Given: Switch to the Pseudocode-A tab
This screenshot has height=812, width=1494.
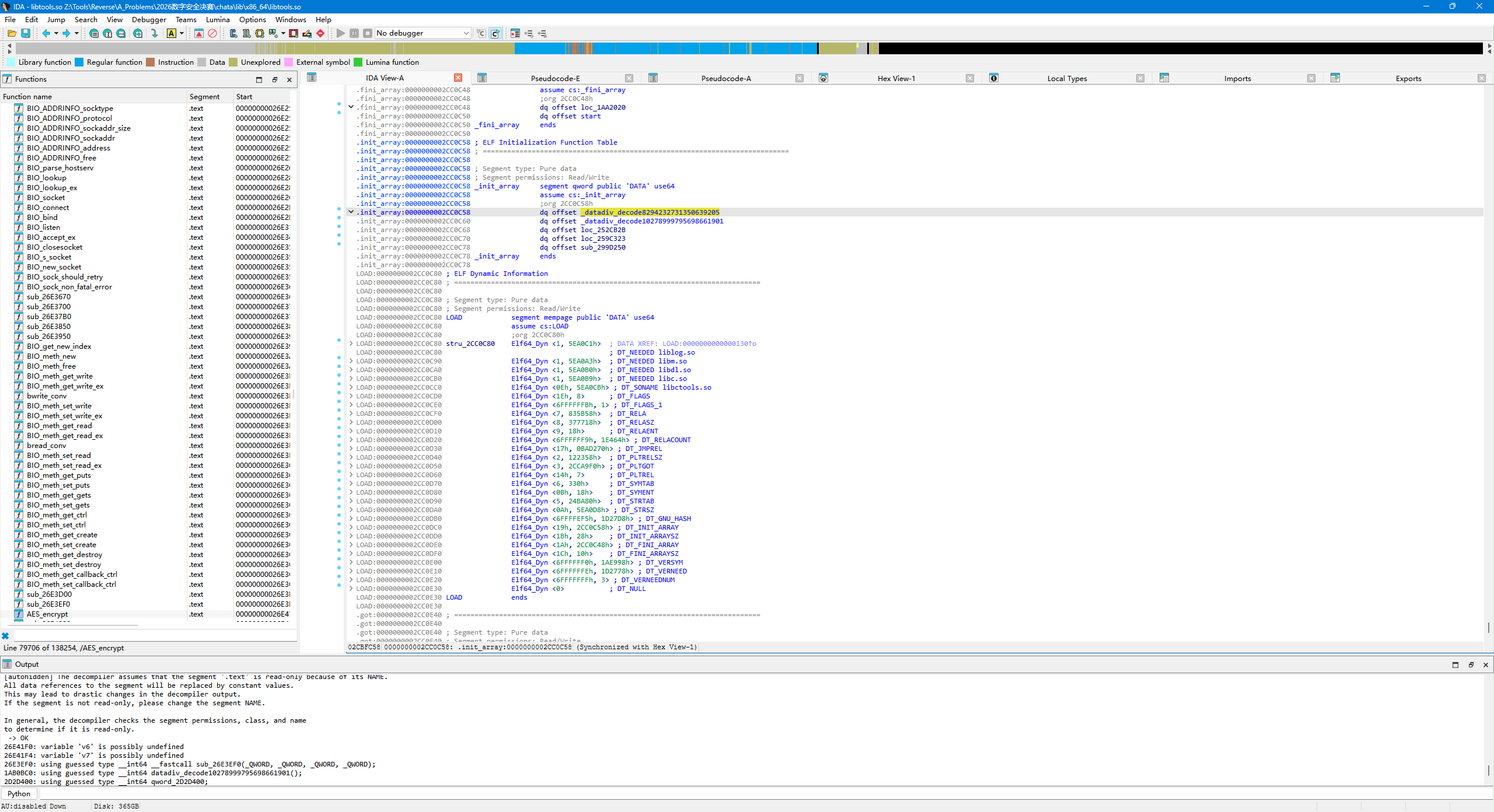Looking at the screenshot, I should 726,78.
